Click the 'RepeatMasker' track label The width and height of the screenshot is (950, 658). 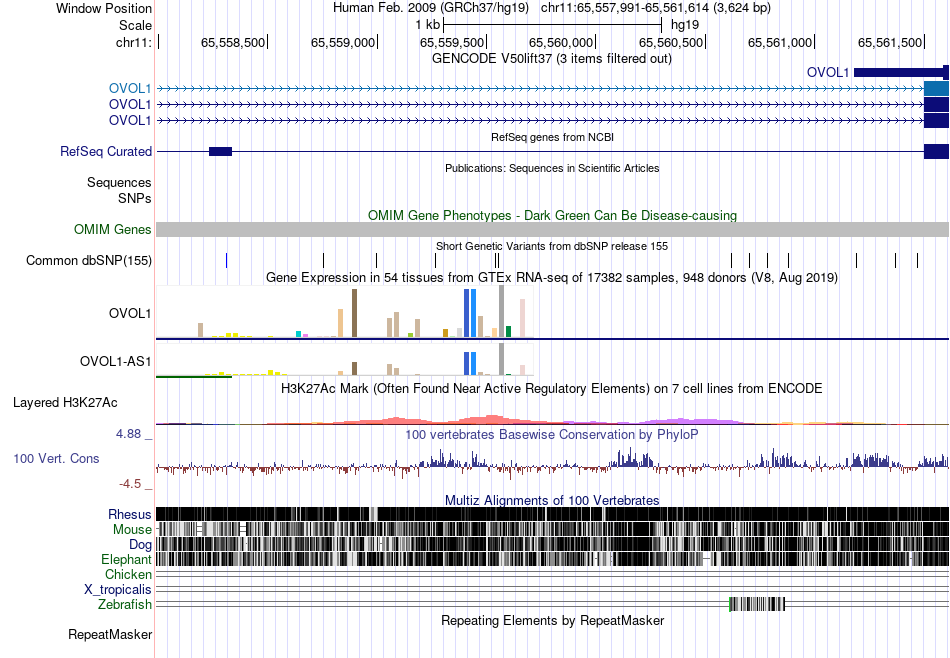tap(110, 635)
